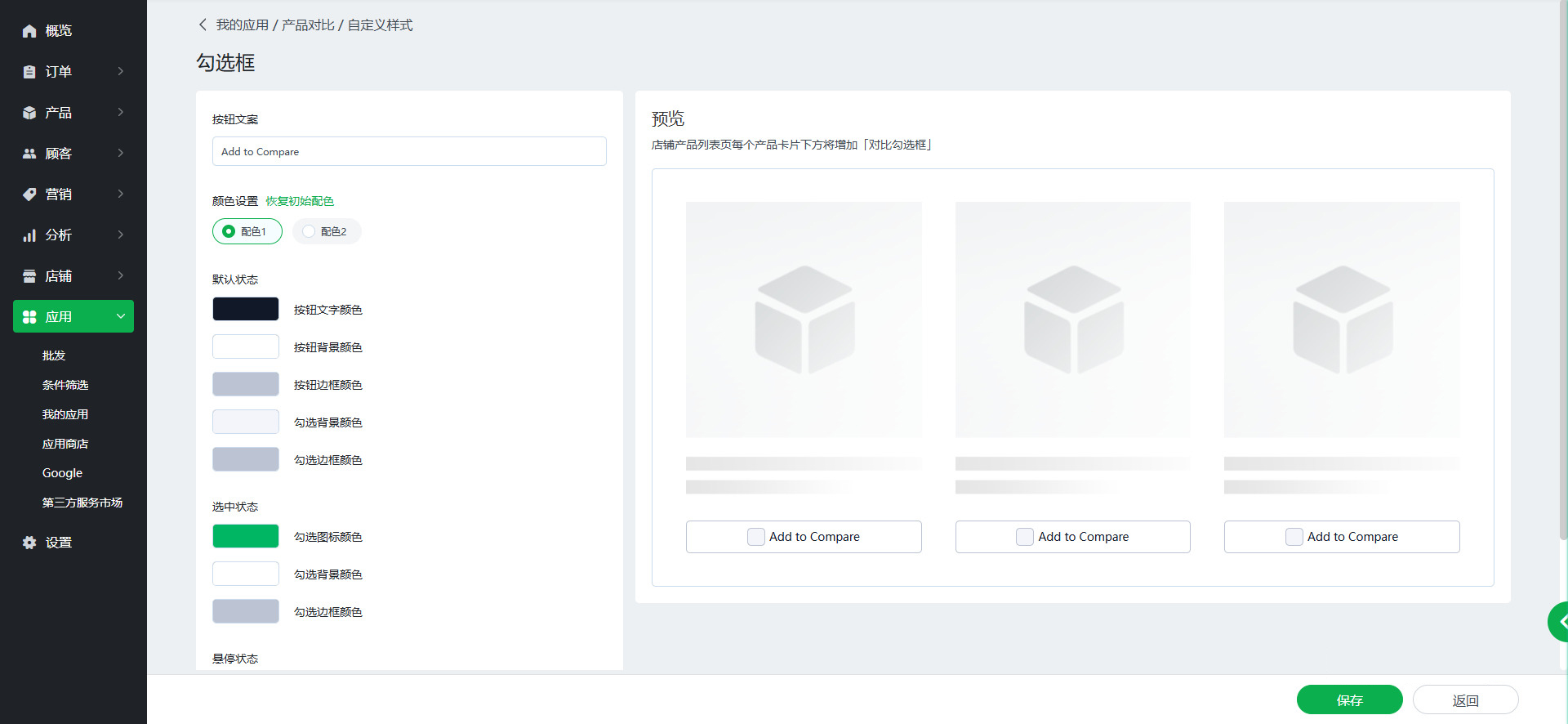Open the green 勾选图标颜色 swatch
Viewport: 1568px width, 724px height.
(246, 536)
